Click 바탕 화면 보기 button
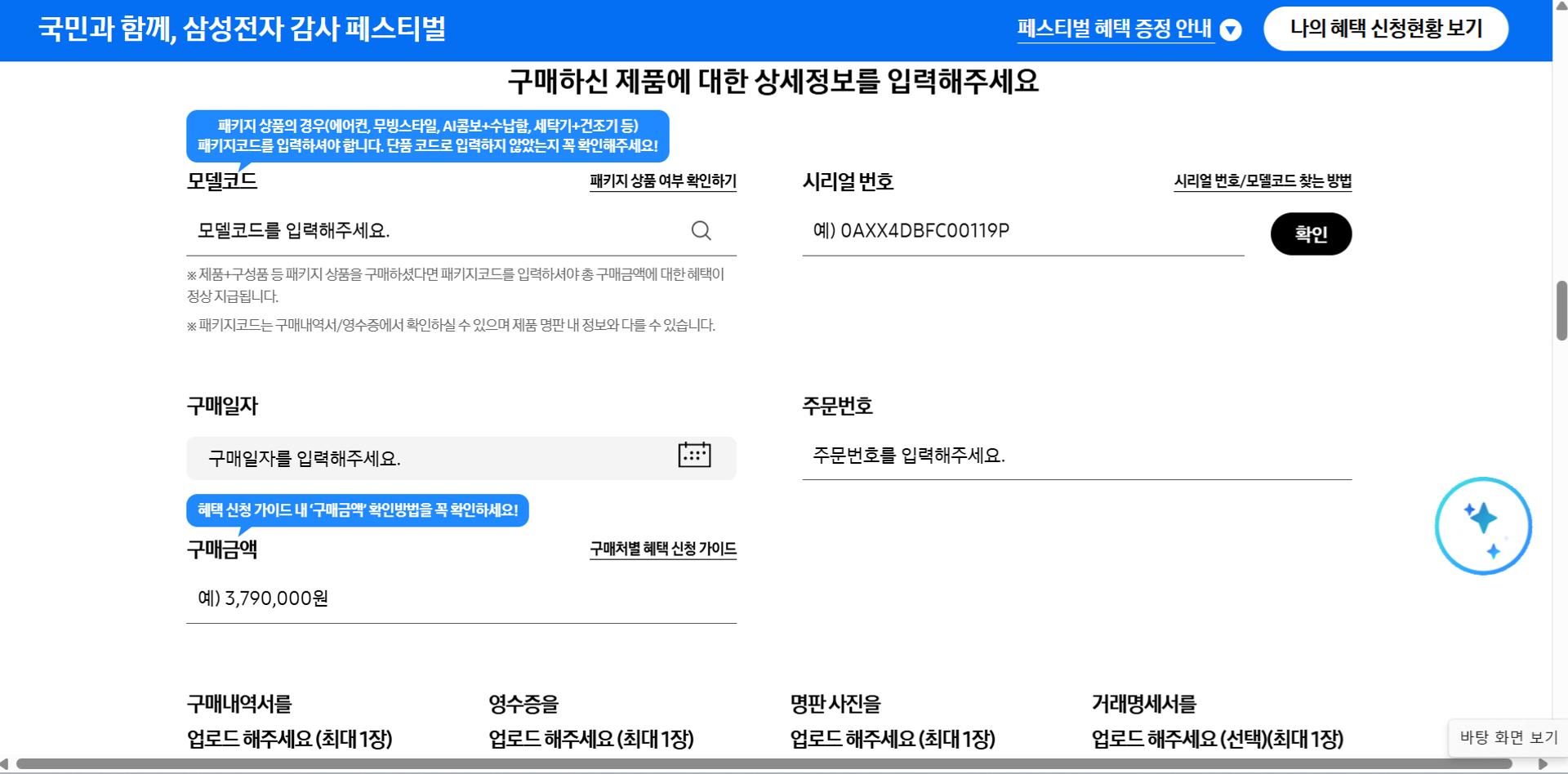The height and width of the screenshot is (774, 1568). point(1508,737)
